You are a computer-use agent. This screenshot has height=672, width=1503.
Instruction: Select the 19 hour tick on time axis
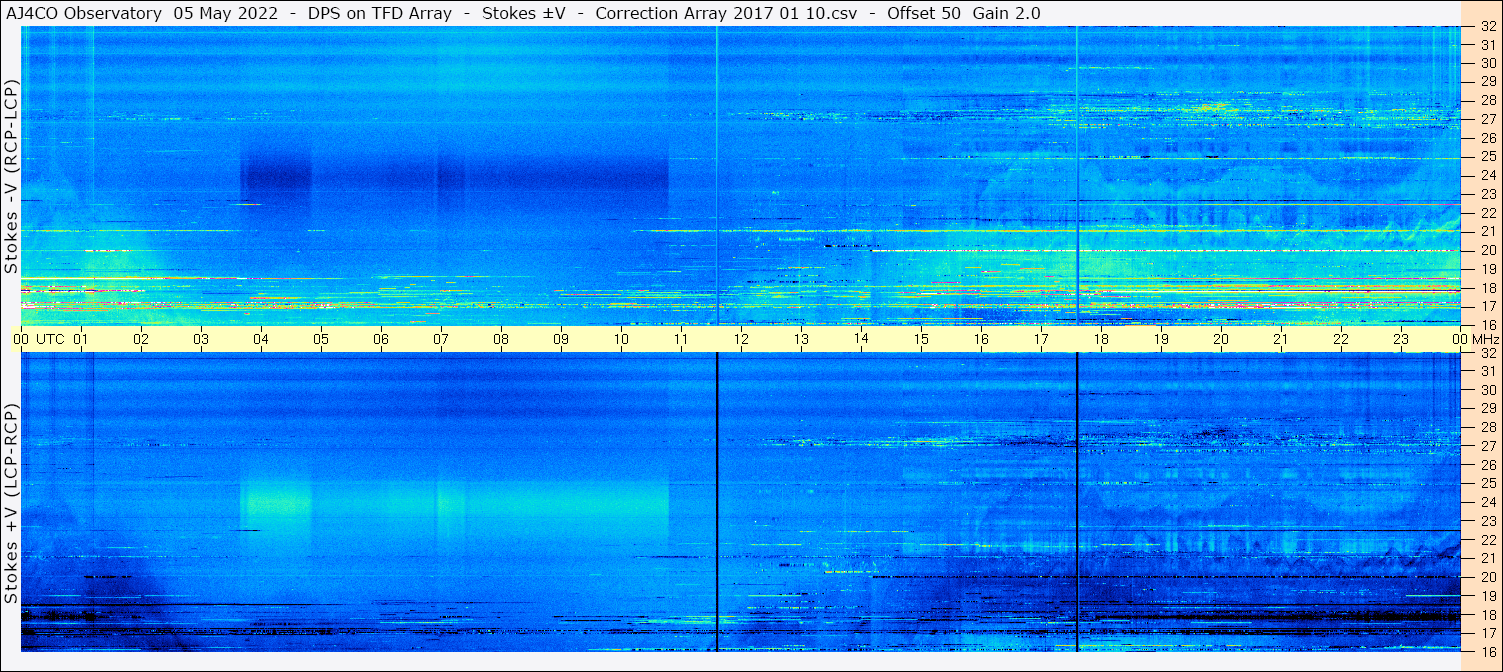tap(1161, 339)
